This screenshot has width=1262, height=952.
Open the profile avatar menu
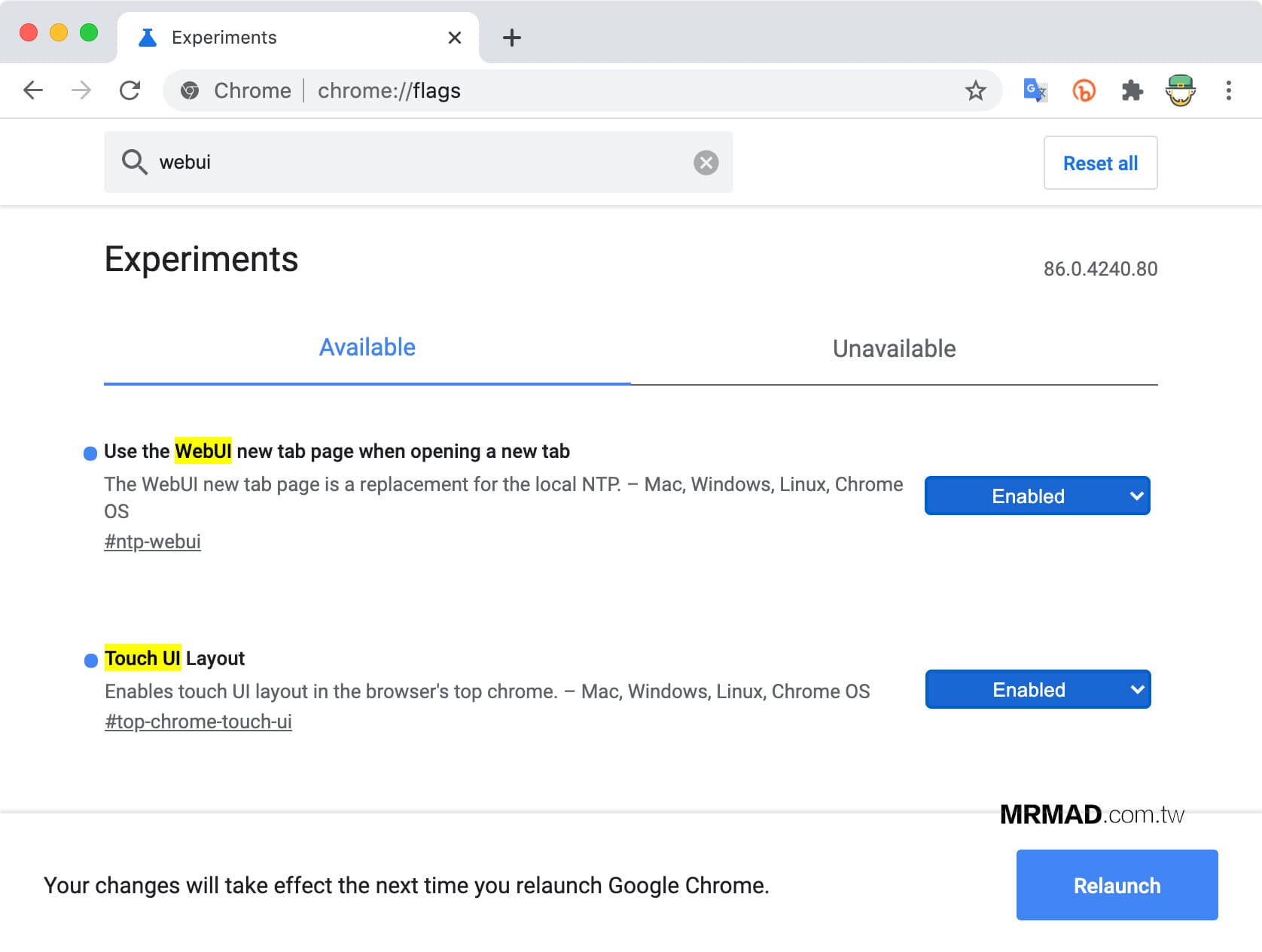pyautogui.click(x=1180, y=90)
